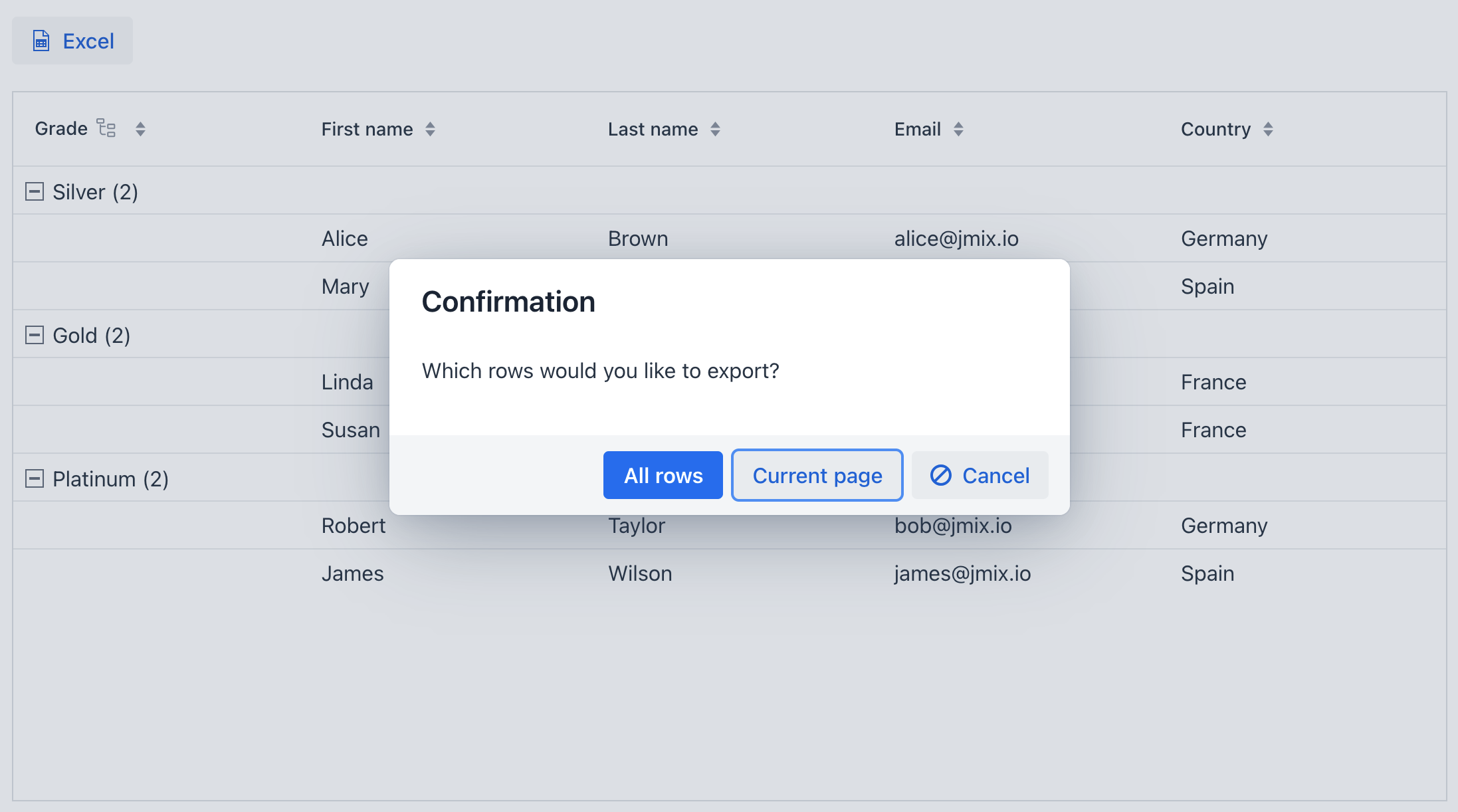Cancel the export confirmation dialog
This screenshot has width=1458, height=812.
980,475
